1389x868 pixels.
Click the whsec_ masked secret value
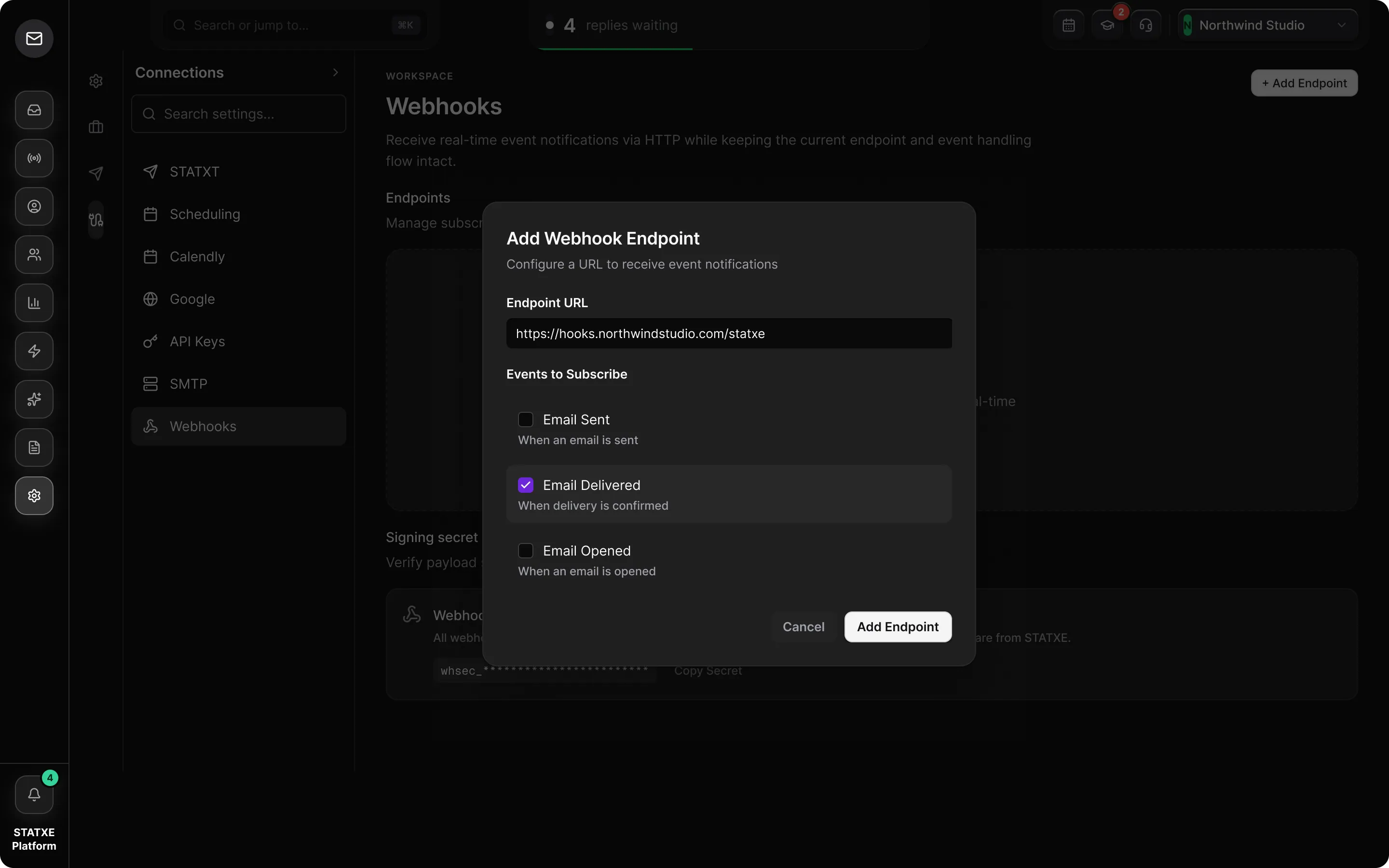pos(544,670)
